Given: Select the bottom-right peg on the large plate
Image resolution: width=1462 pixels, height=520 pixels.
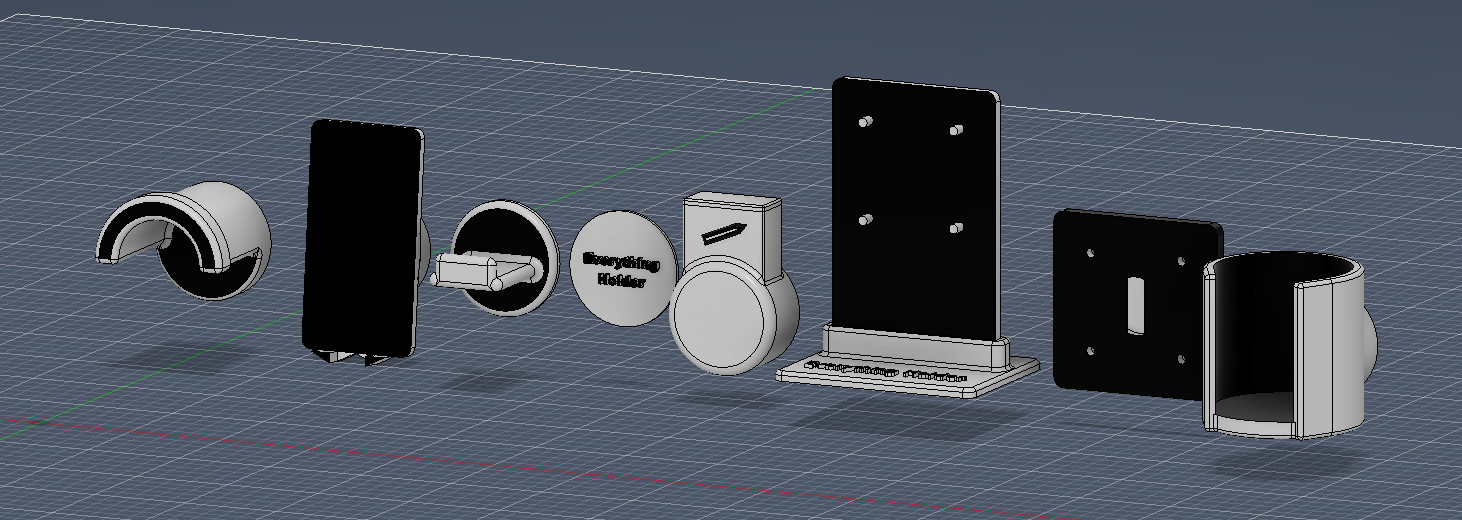Looking at the screenshot, I should [x=958, y=229].
